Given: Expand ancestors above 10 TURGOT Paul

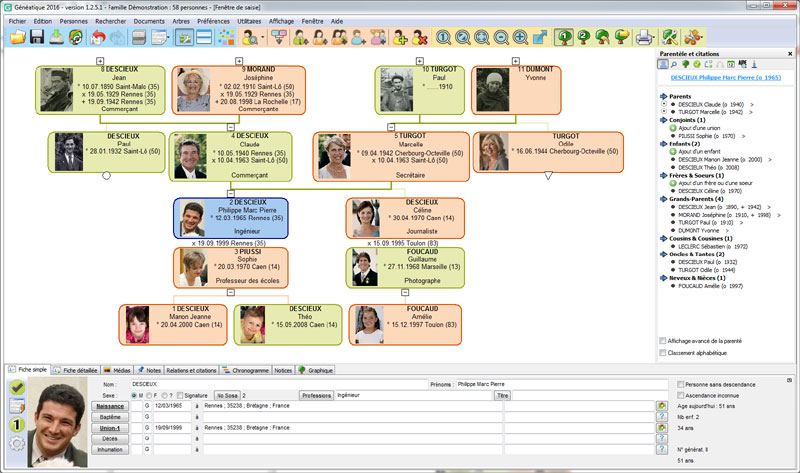Looking at the screenshot, I should (x=419, y=61).
